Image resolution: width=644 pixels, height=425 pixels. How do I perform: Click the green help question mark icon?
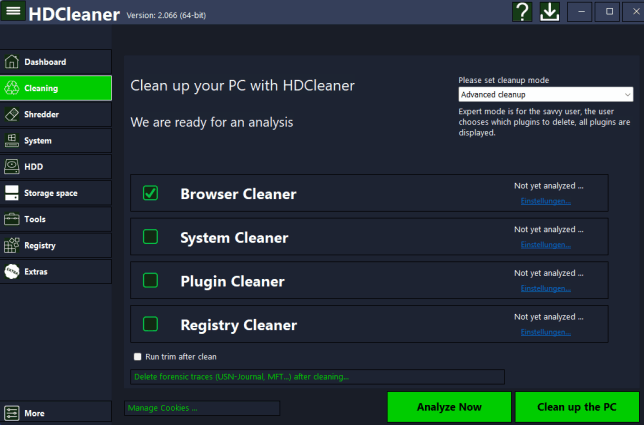pos(522,12)
